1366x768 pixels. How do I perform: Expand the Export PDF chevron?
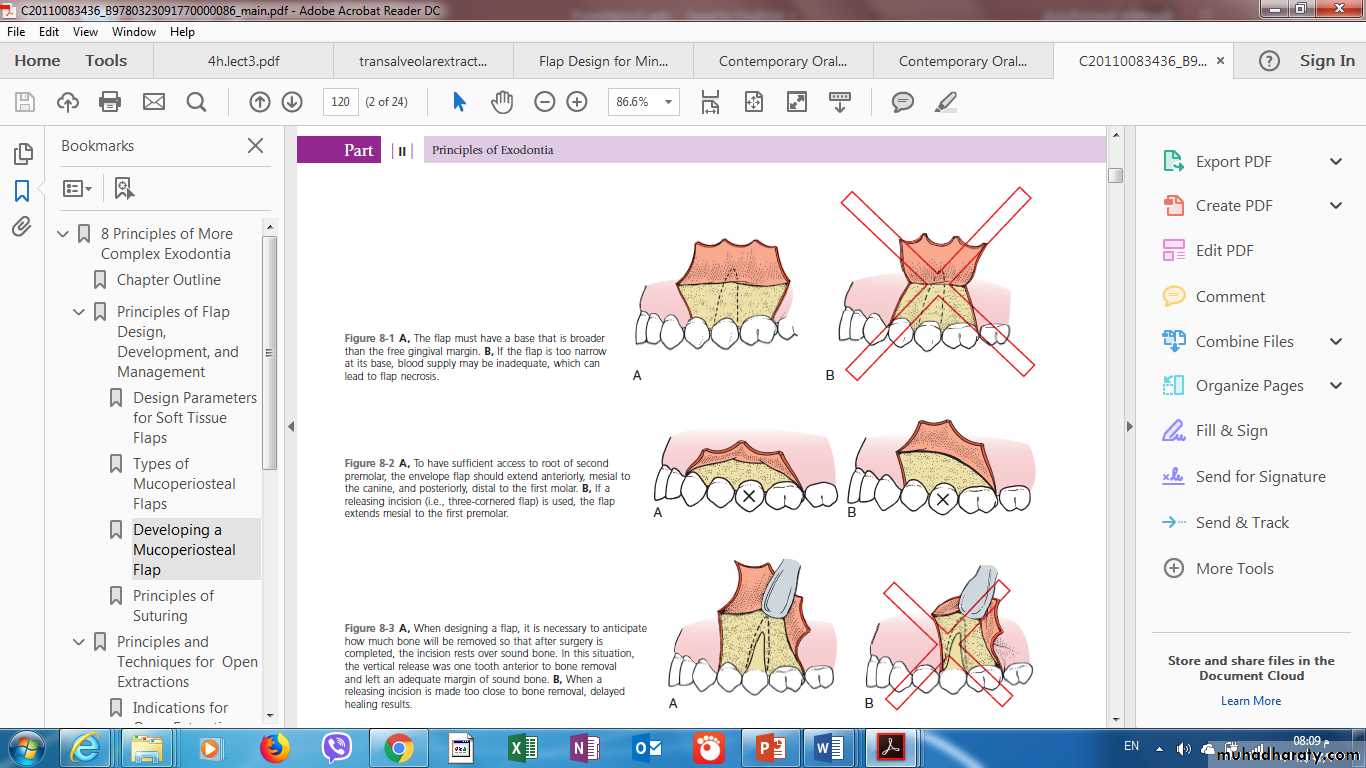coord(1335,161)
